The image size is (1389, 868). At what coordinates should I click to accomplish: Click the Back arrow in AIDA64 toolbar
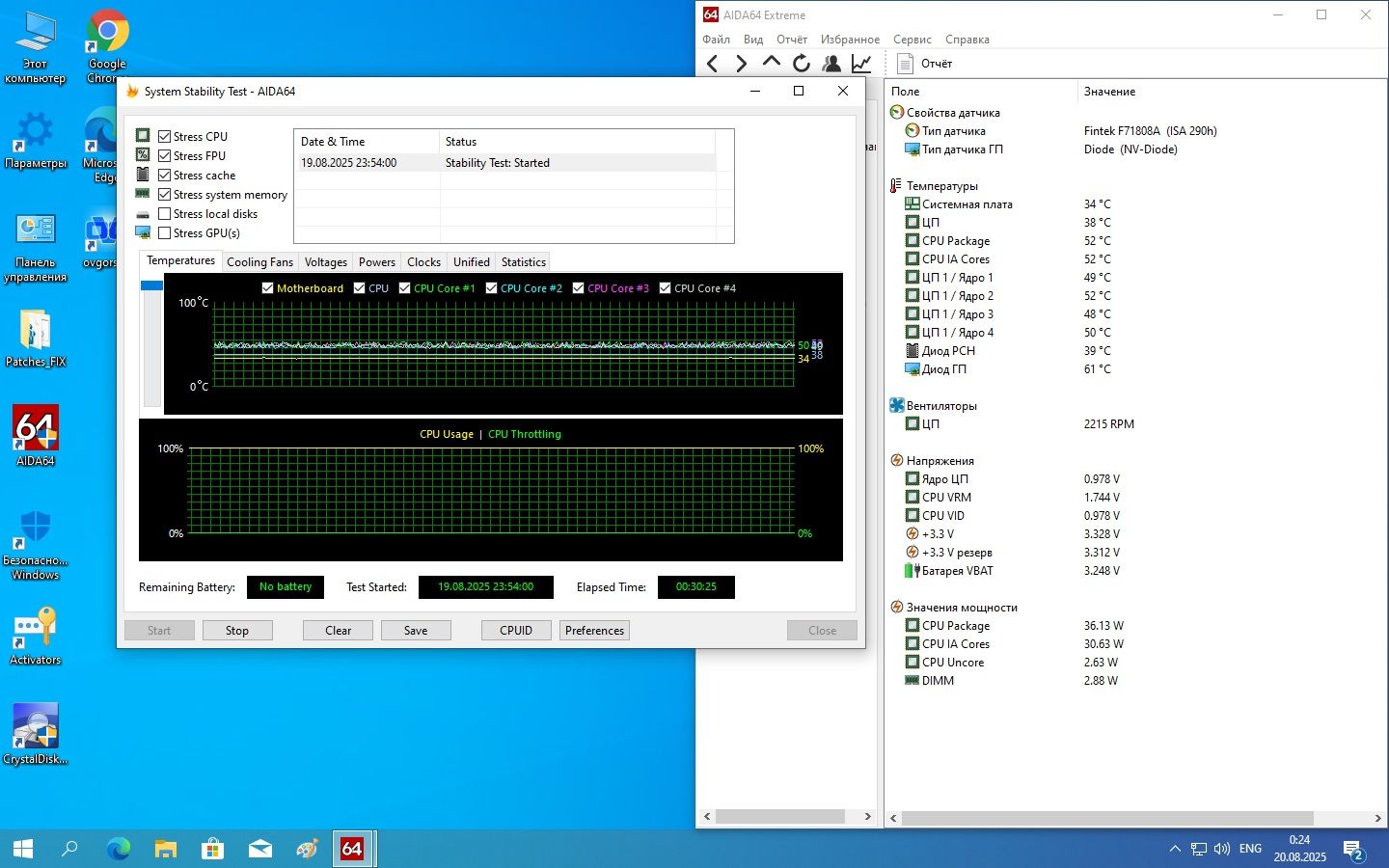coord(713,64)
